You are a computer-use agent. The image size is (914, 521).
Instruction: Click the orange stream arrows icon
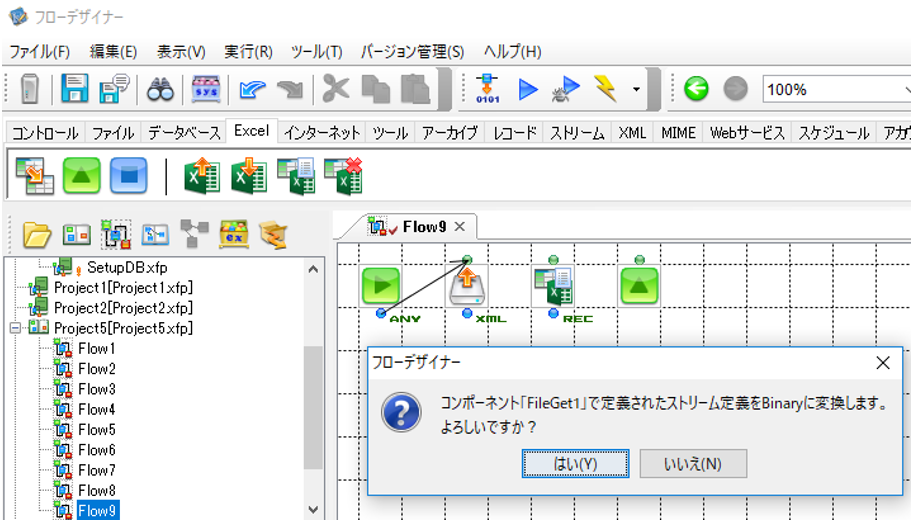coord(273,235)
